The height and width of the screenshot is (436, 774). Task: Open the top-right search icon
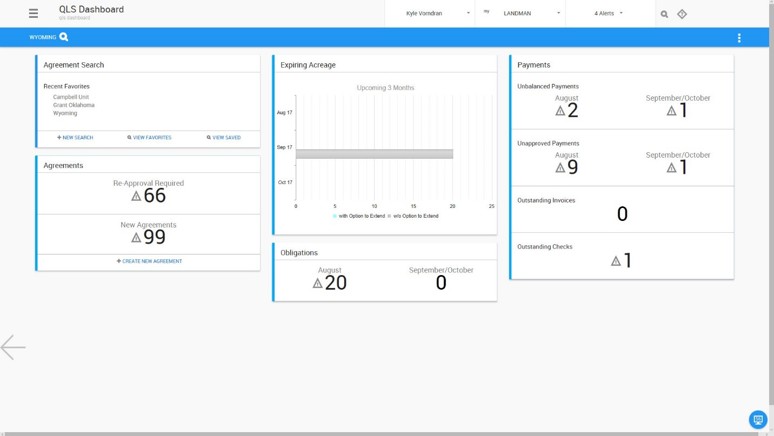[x=664, y=14]
